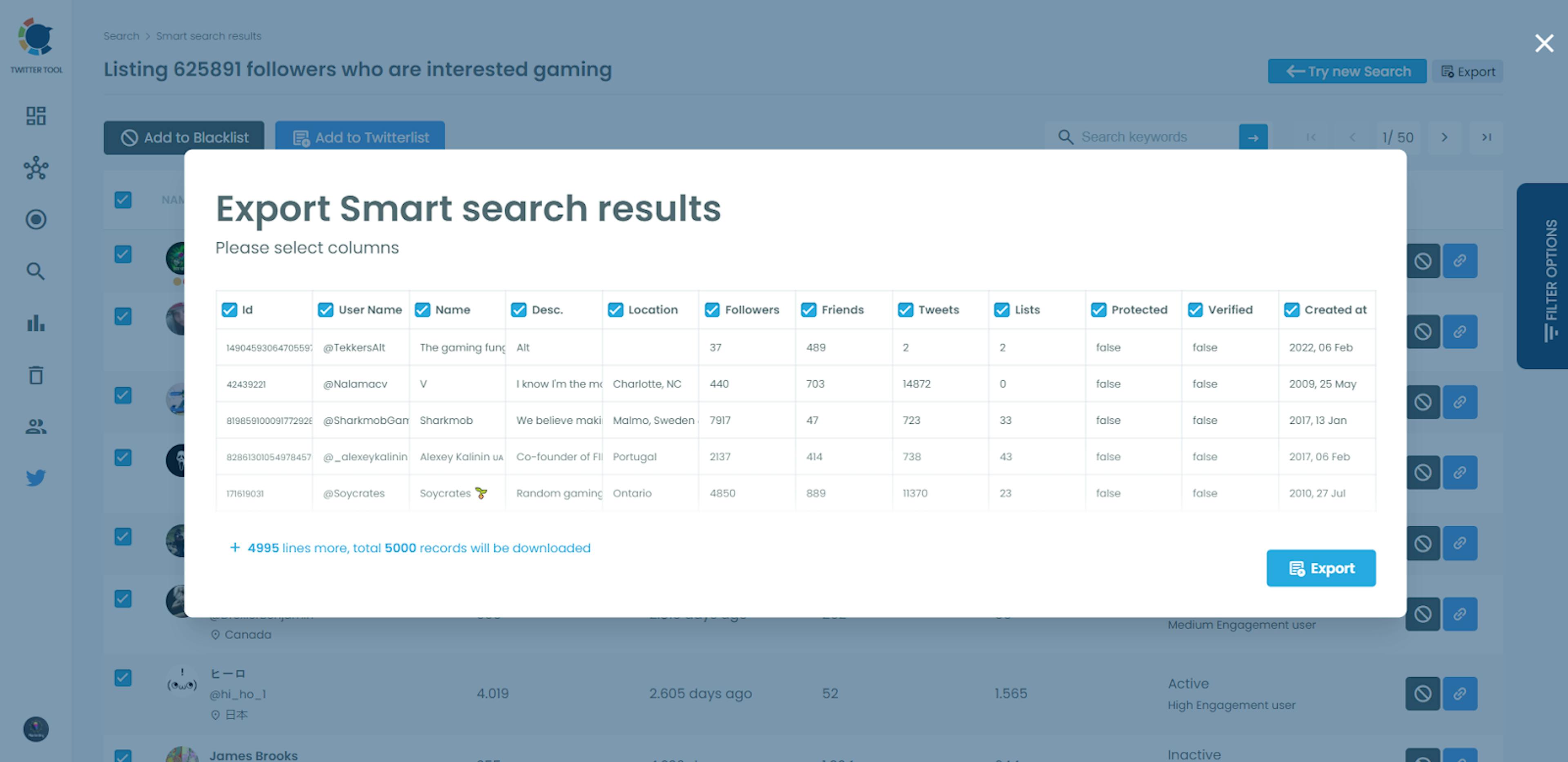Uncheck the Verified column checkbox
The image size is (1568, 762).
pyautogui.click(x=1195, y=310)
